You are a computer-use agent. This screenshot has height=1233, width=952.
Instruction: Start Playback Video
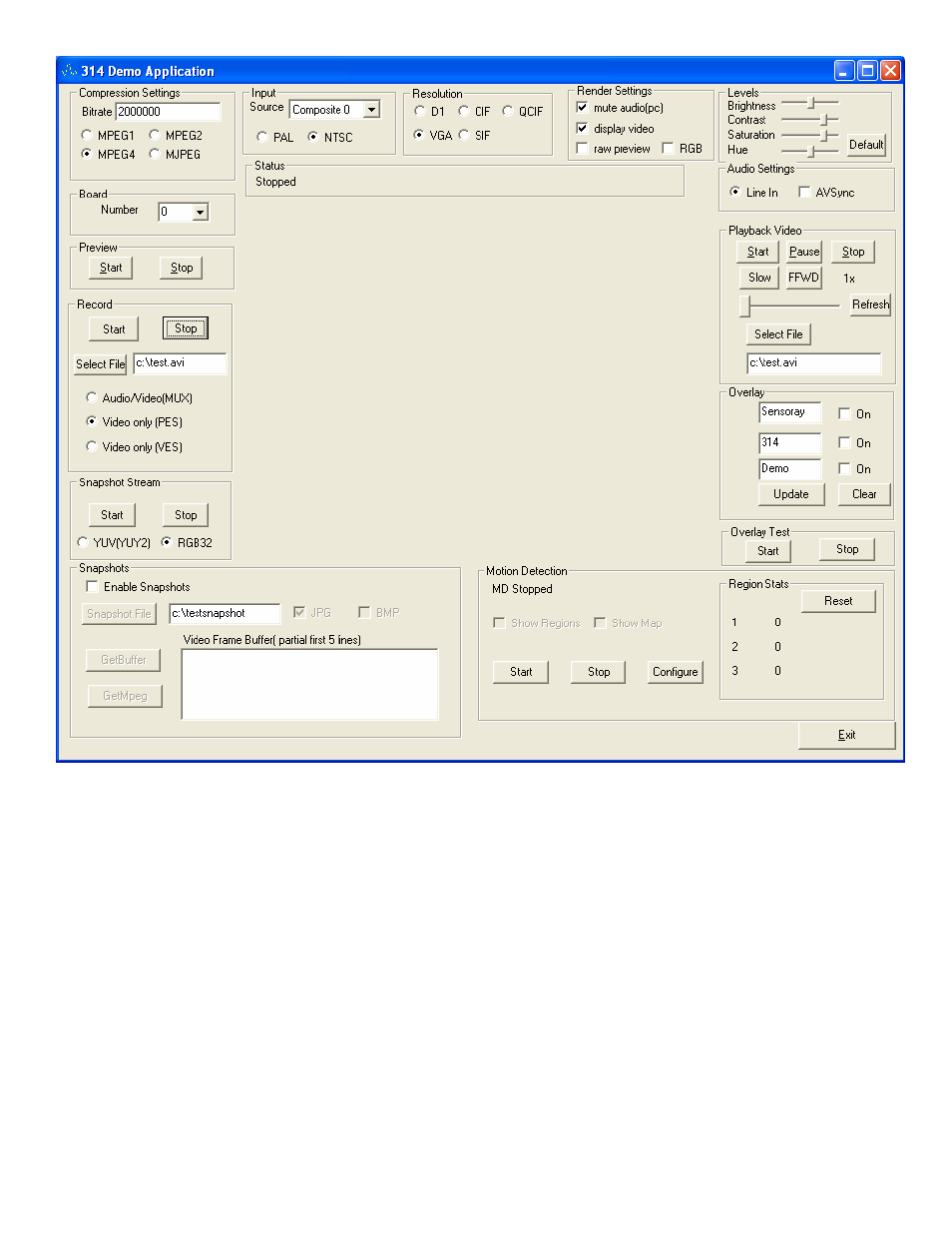click(758, 252)
